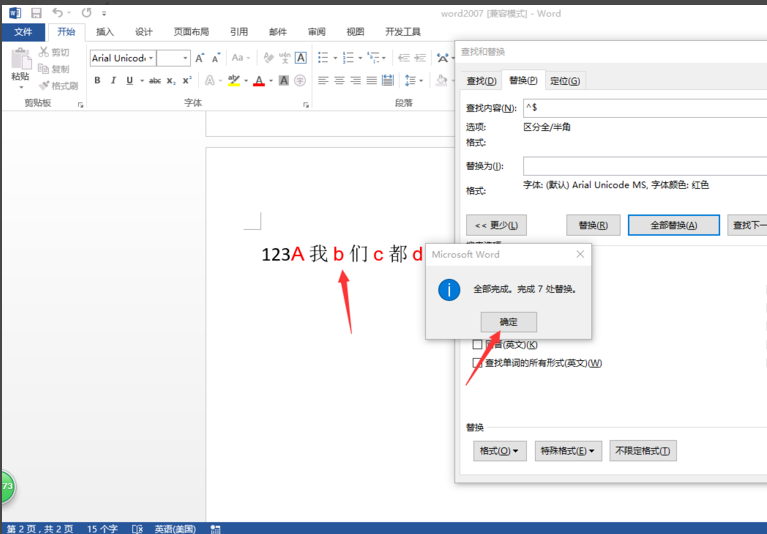Increase paragraph indent

pos(420,58)
